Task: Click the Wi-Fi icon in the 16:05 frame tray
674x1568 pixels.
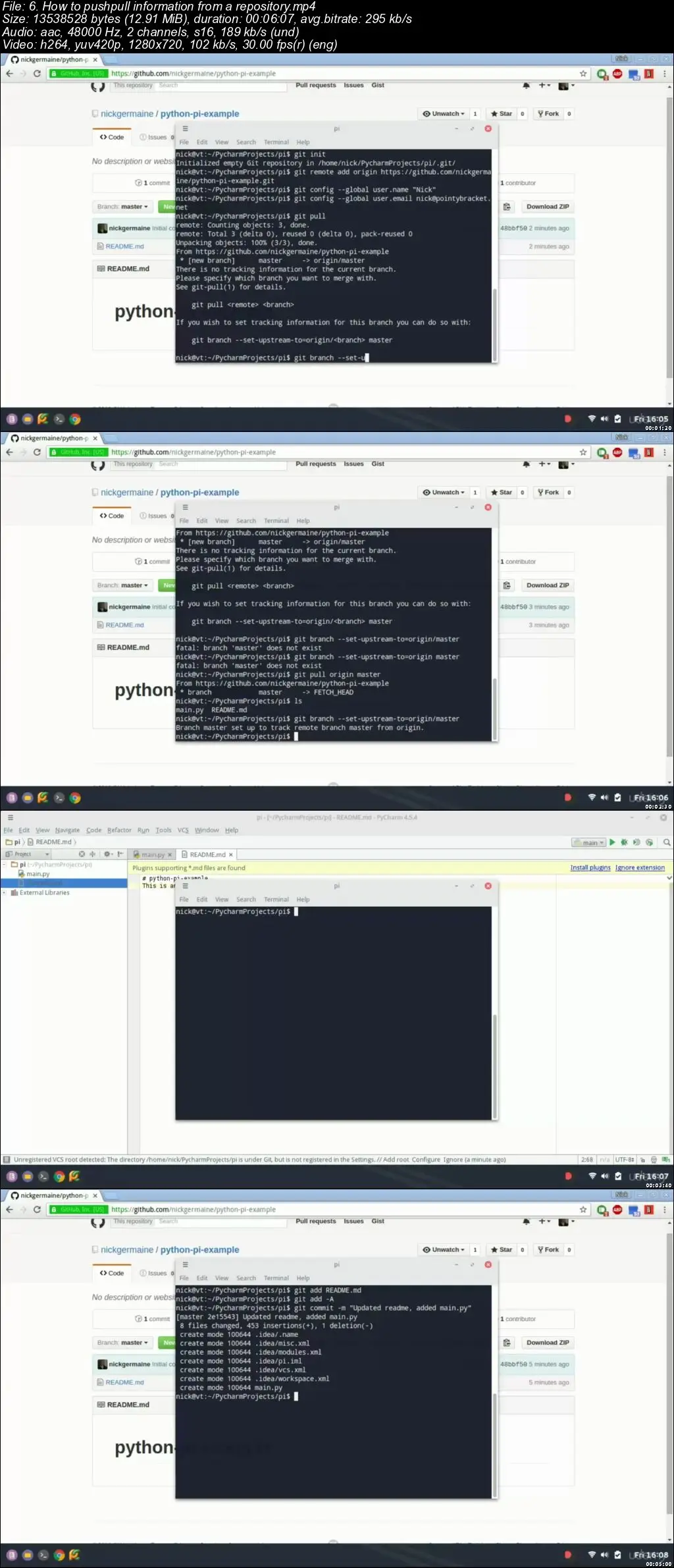Action: click(591, 419)
